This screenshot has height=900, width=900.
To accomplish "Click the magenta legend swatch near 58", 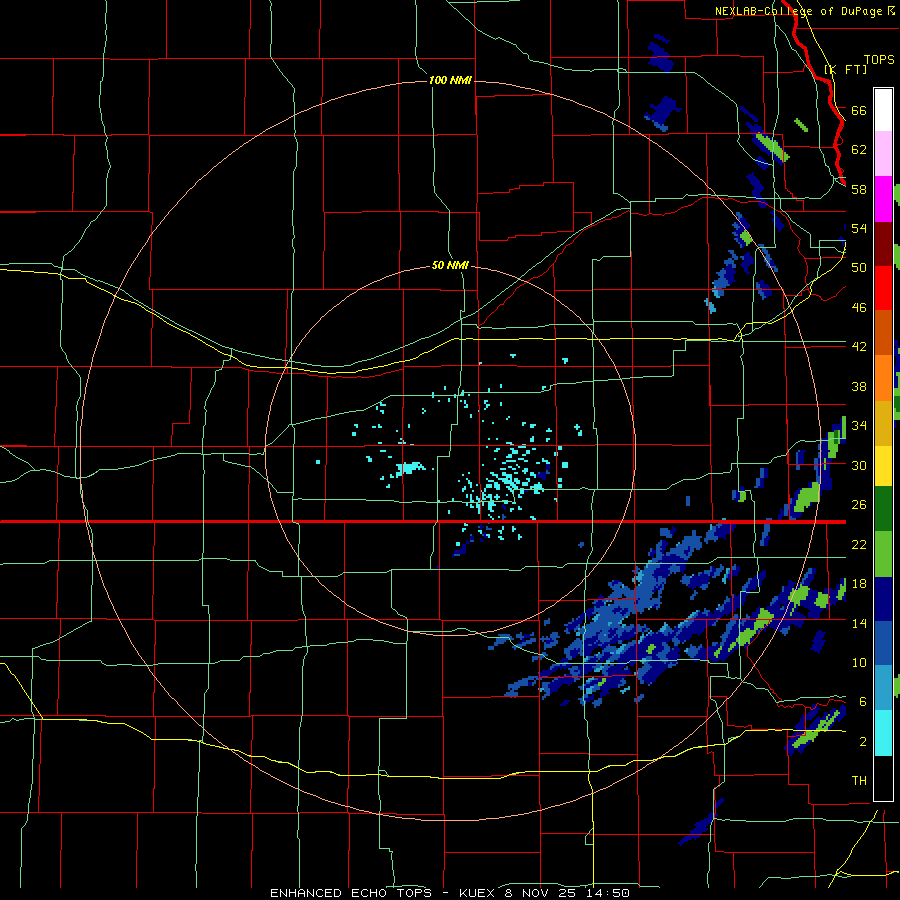I will 883,199.
